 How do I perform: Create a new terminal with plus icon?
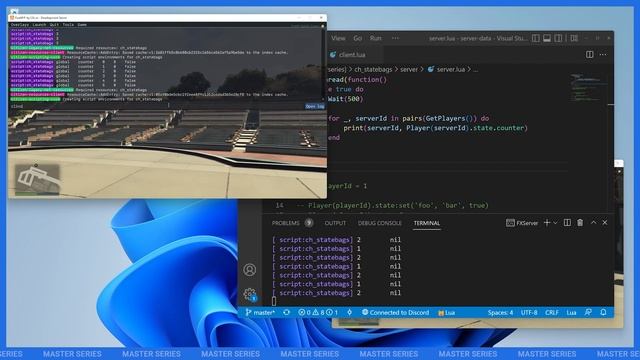(547, 223)
